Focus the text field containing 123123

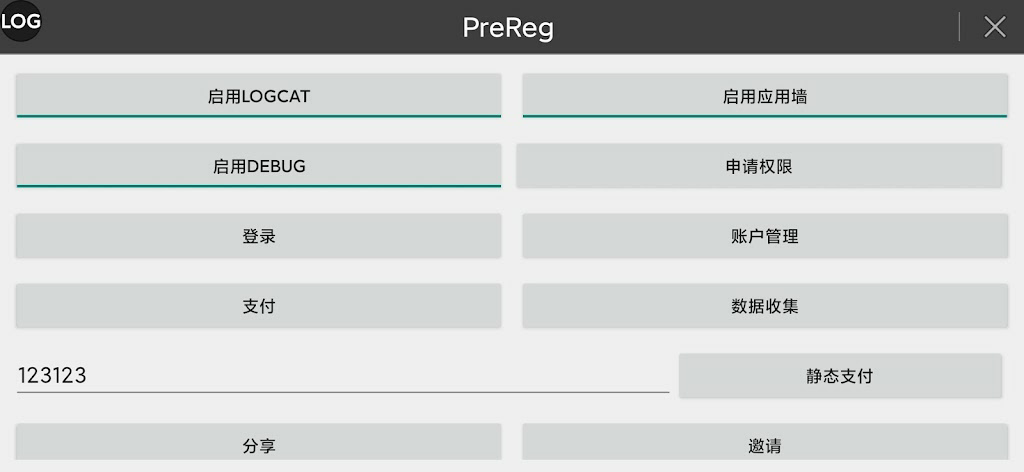pyautogui.click(x=342, y=376)
